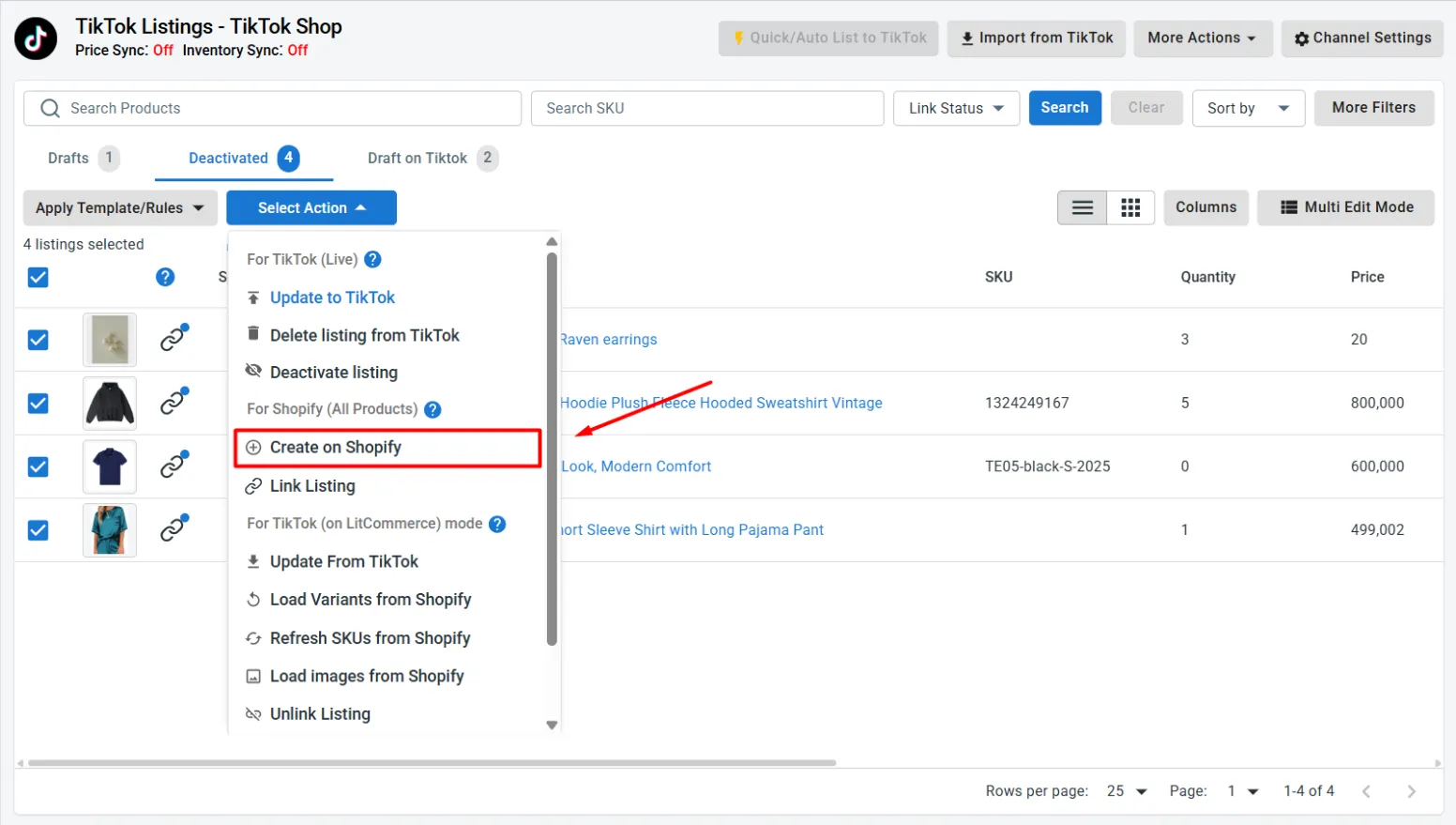
Task: Choose Link Listing menu entry
Action: pyautogui.click(x=312, y=486)
